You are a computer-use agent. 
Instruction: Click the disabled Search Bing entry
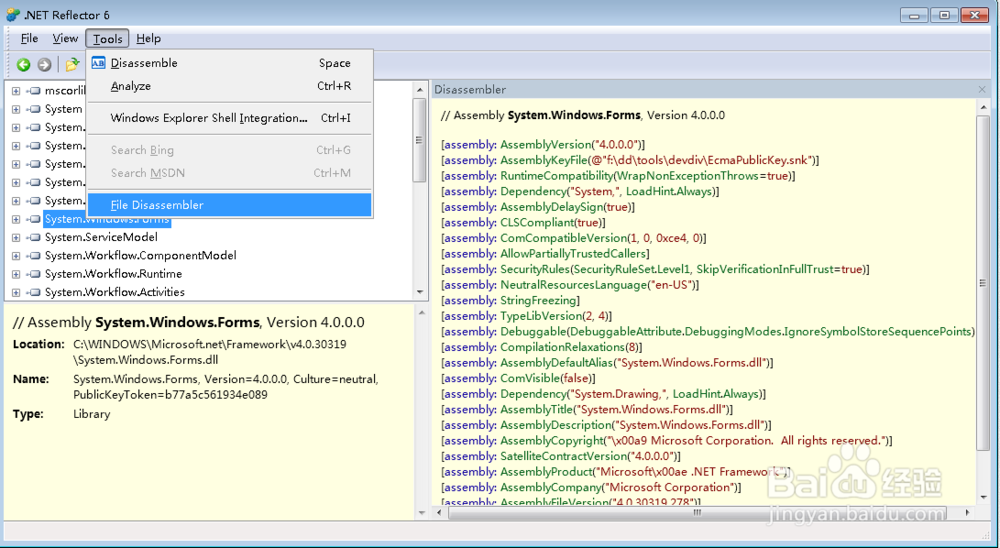click(x=230, y=150)
